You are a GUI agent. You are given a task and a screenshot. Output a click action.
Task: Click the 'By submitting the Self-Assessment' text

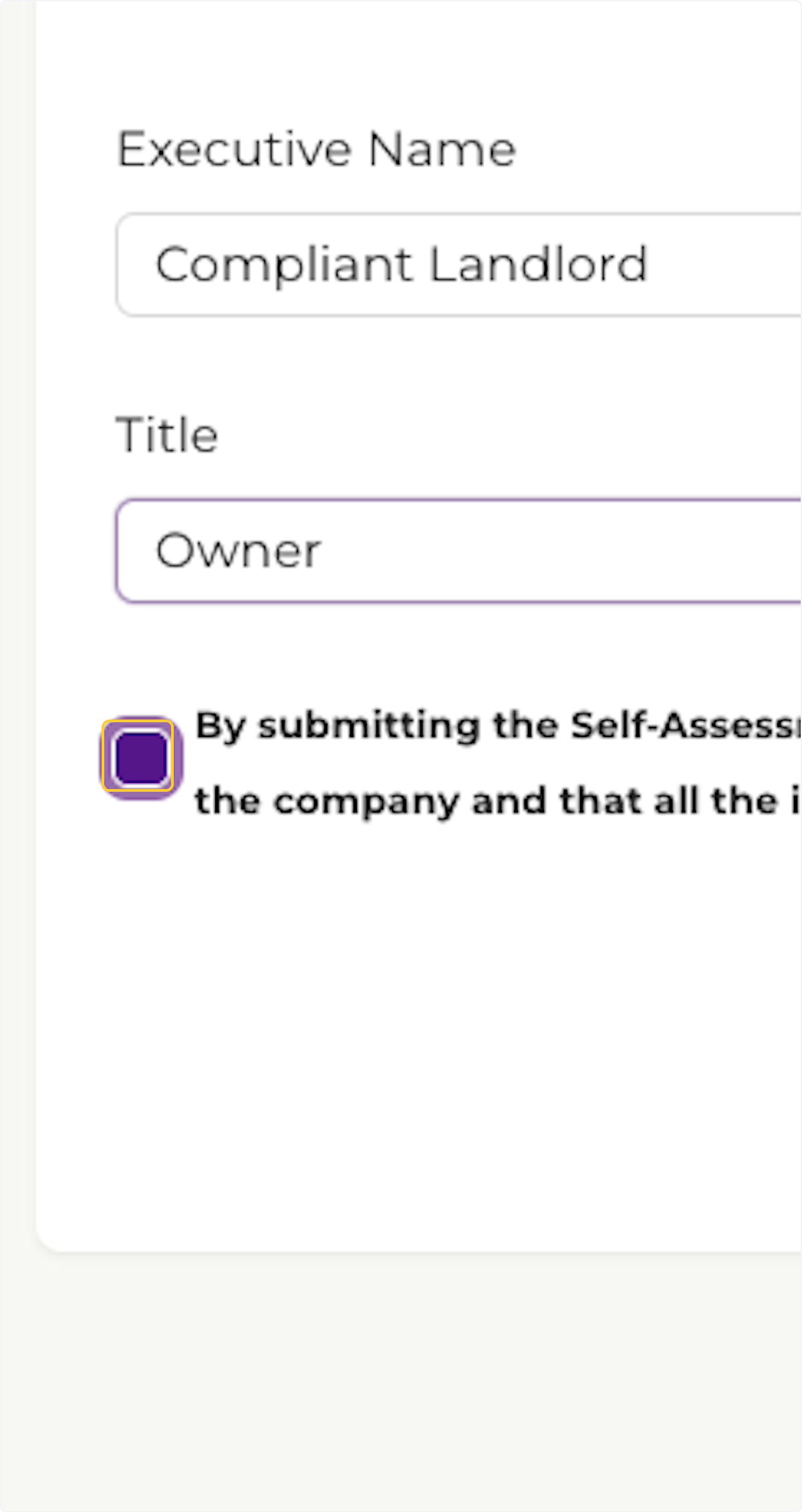click(468, 724)
